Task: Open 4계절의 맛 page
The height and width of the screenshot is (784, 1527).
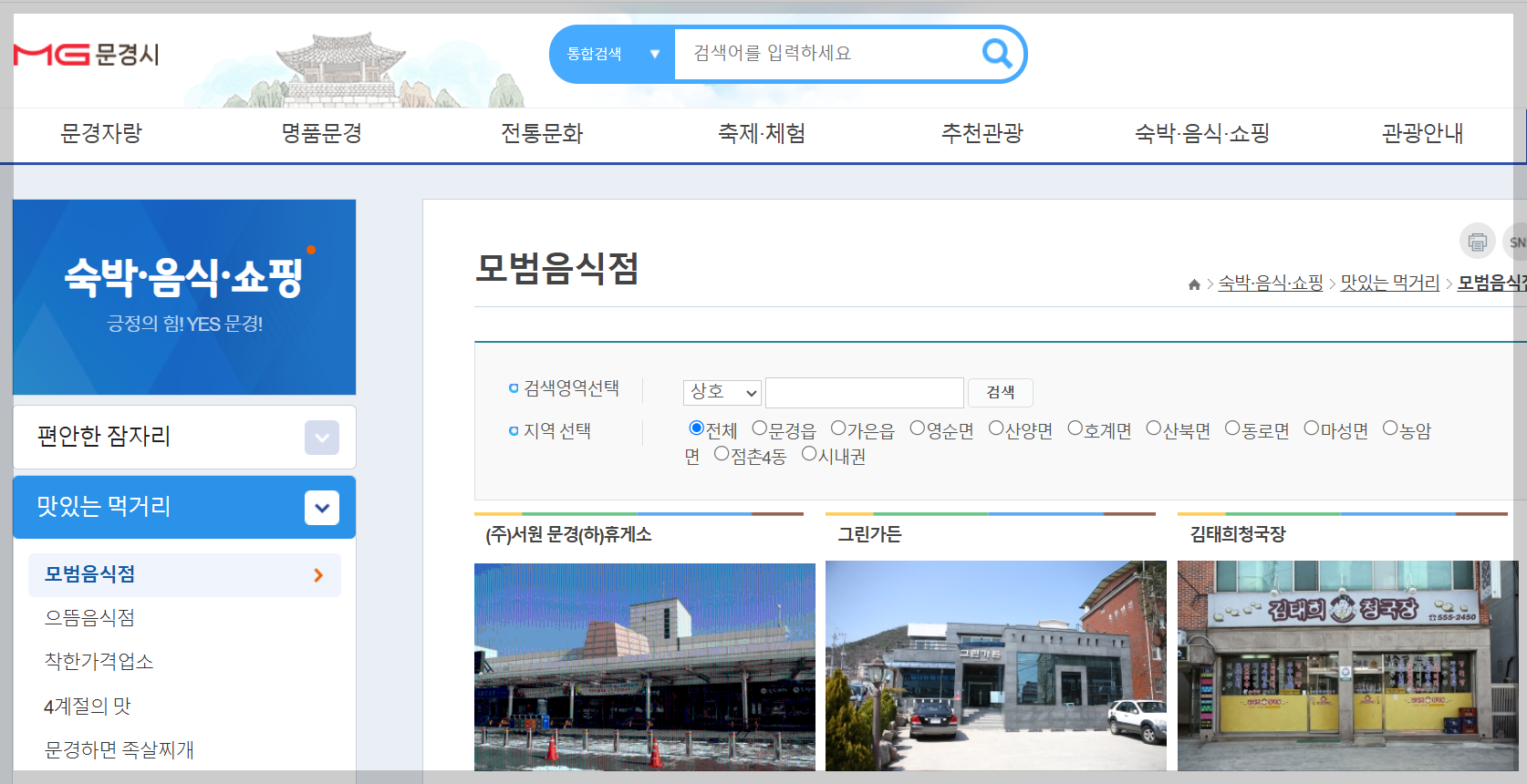Action: tap(88, 706)
